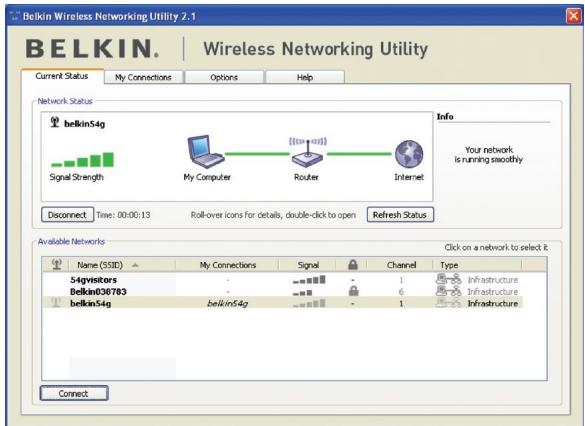Open the Options tab

coord(224,77)
